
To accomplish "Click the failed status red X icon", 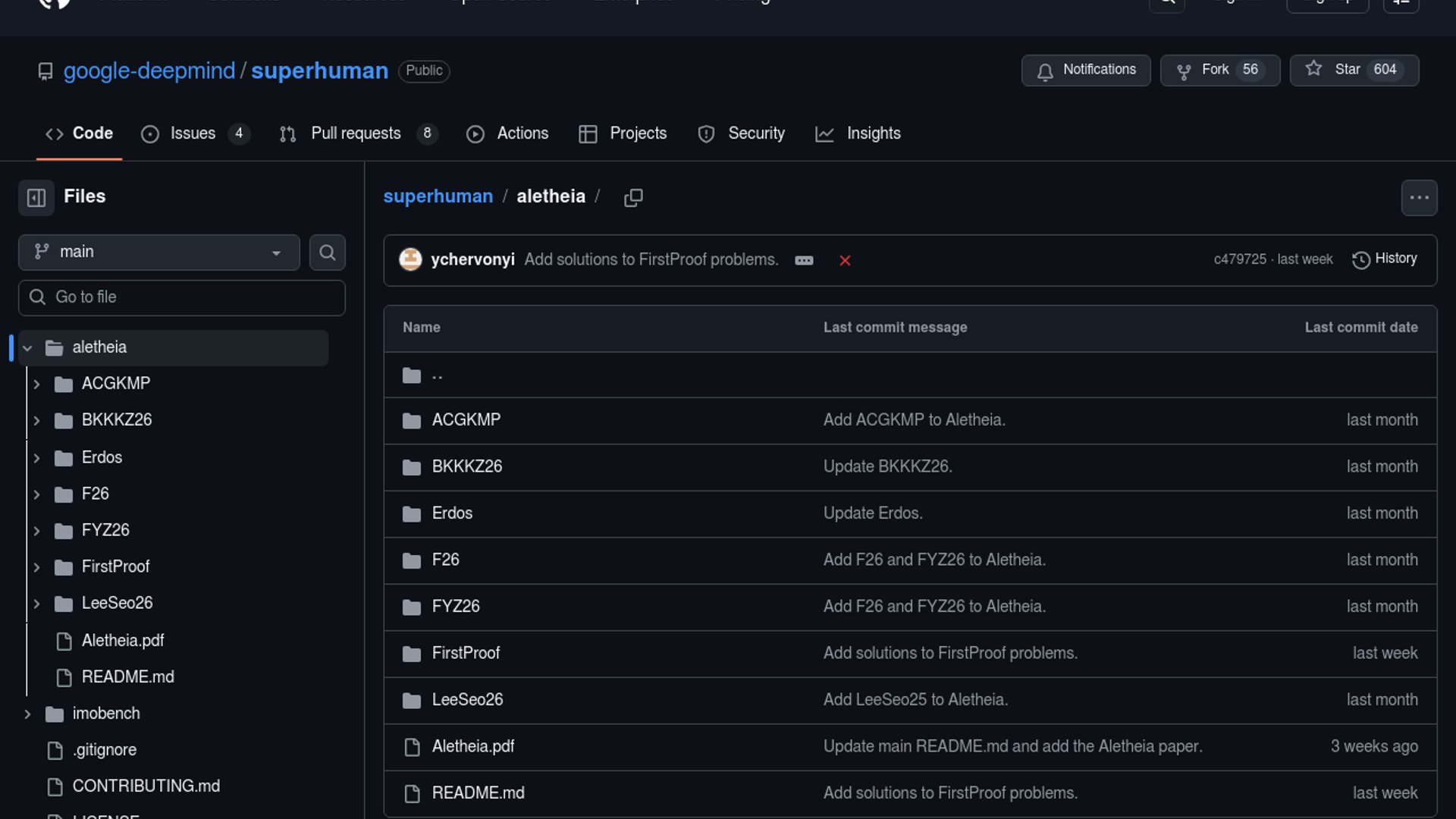I will point(845,261).
